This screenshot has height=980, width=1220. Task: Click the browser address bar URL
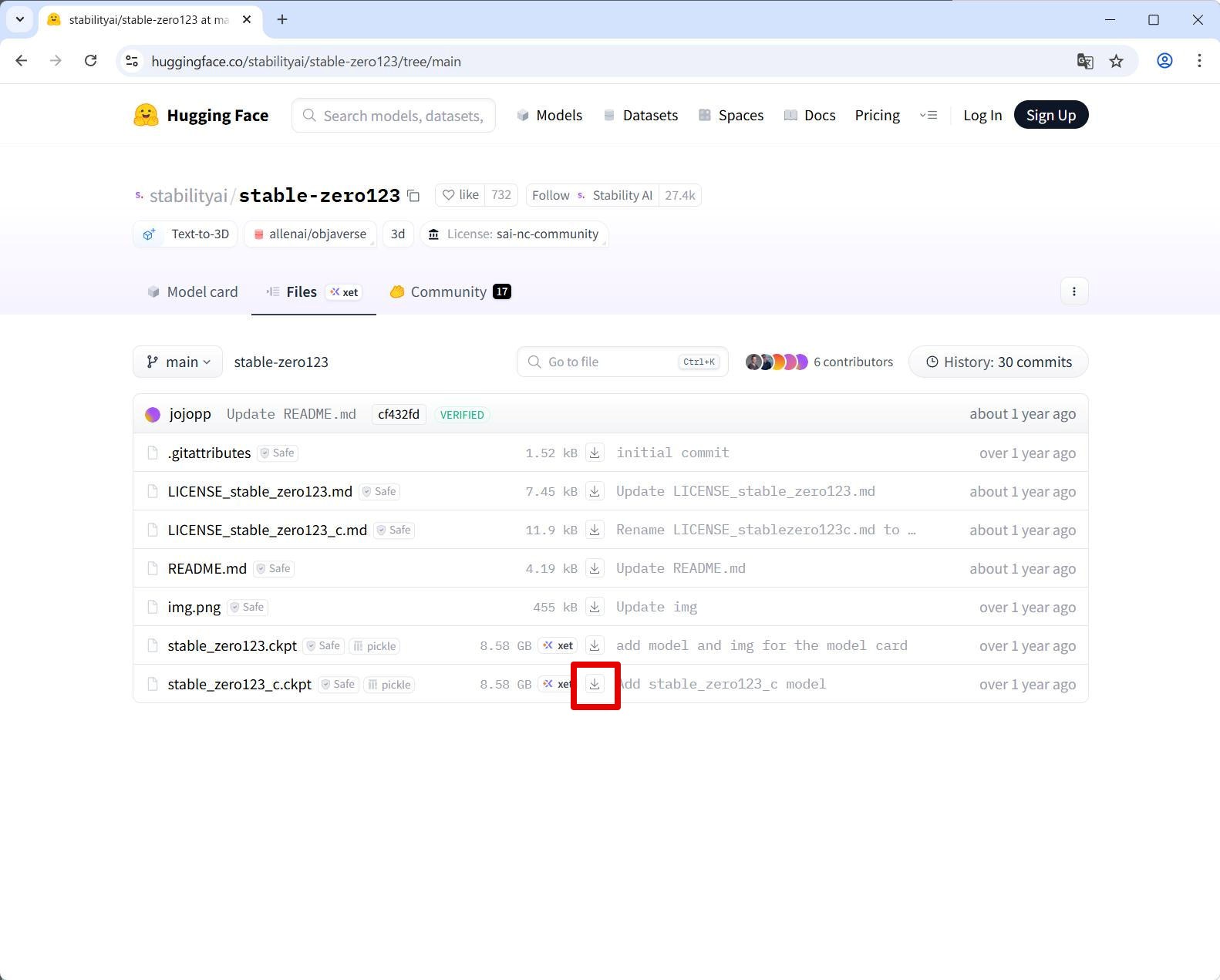306,61
